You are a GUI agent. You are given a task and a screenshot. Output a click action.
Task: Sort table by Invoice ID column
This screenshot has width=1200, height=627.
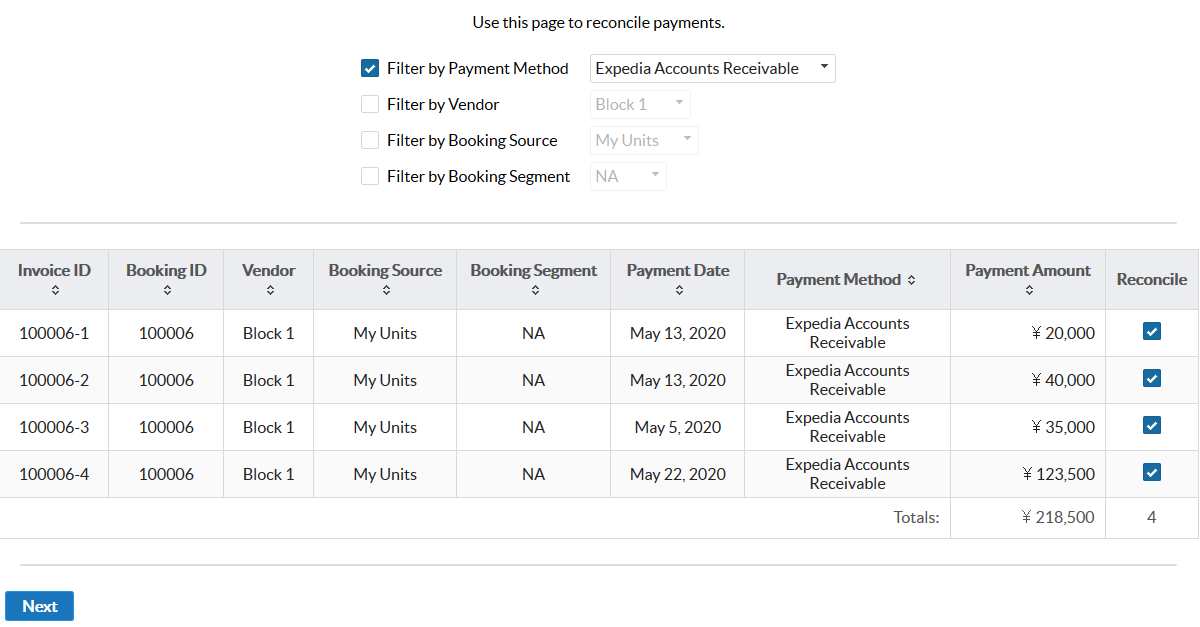click(x=54, y=290)
